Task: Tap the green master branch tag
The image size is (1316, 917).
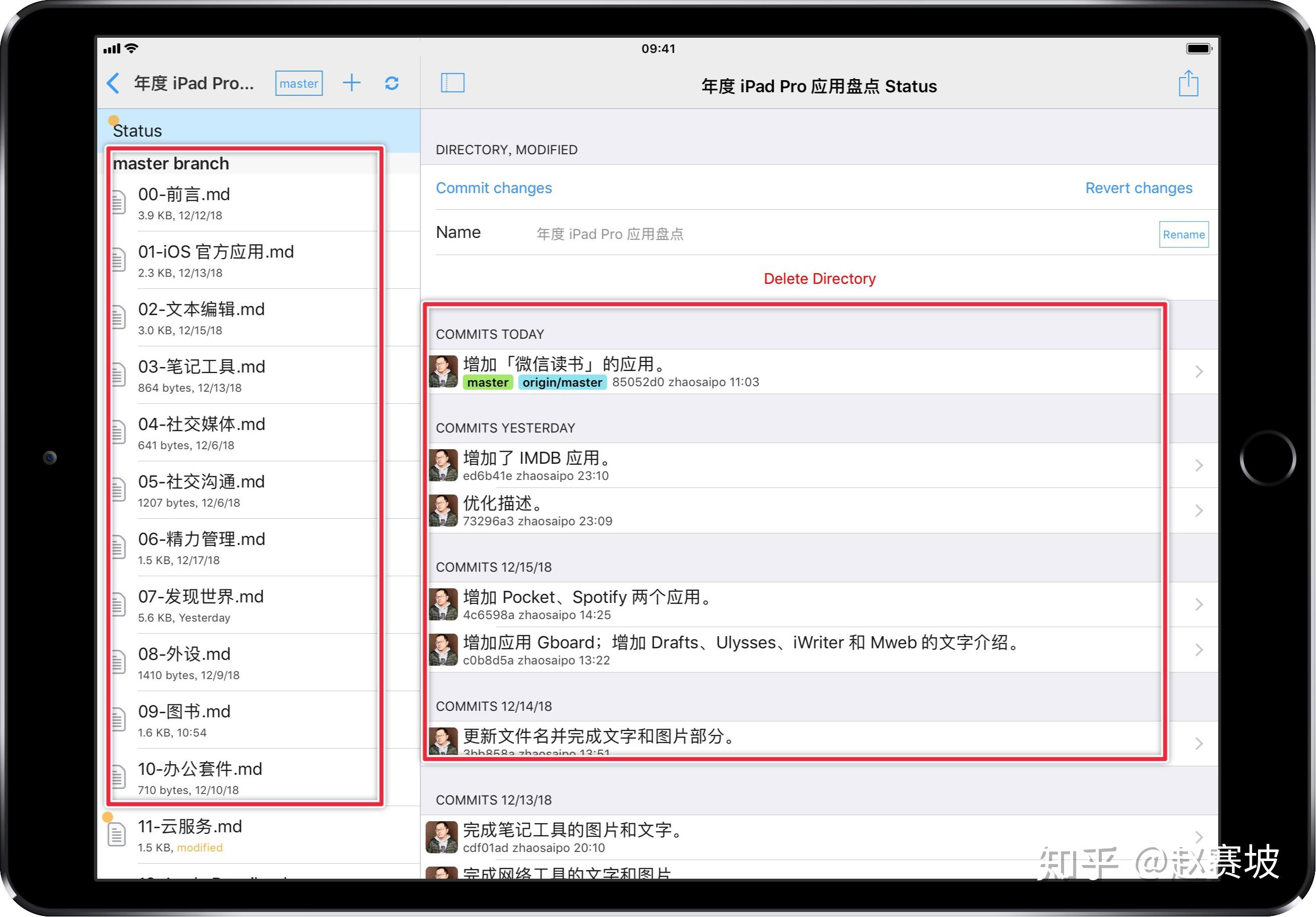Action: click(x=488, y=382)
